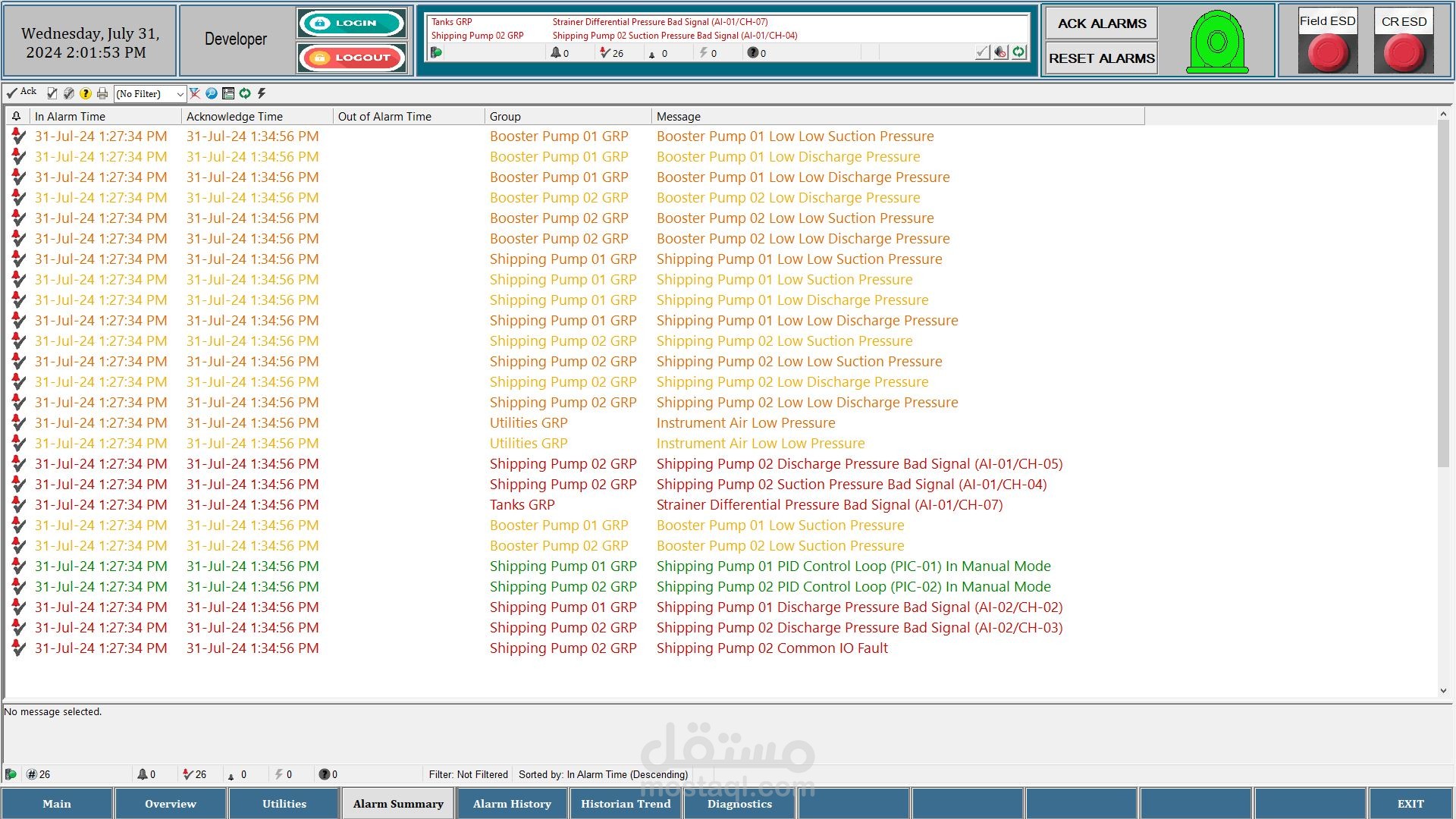Click the red LOGOUT button
This screenshot has width=1456, height=819.
(352, 58)
